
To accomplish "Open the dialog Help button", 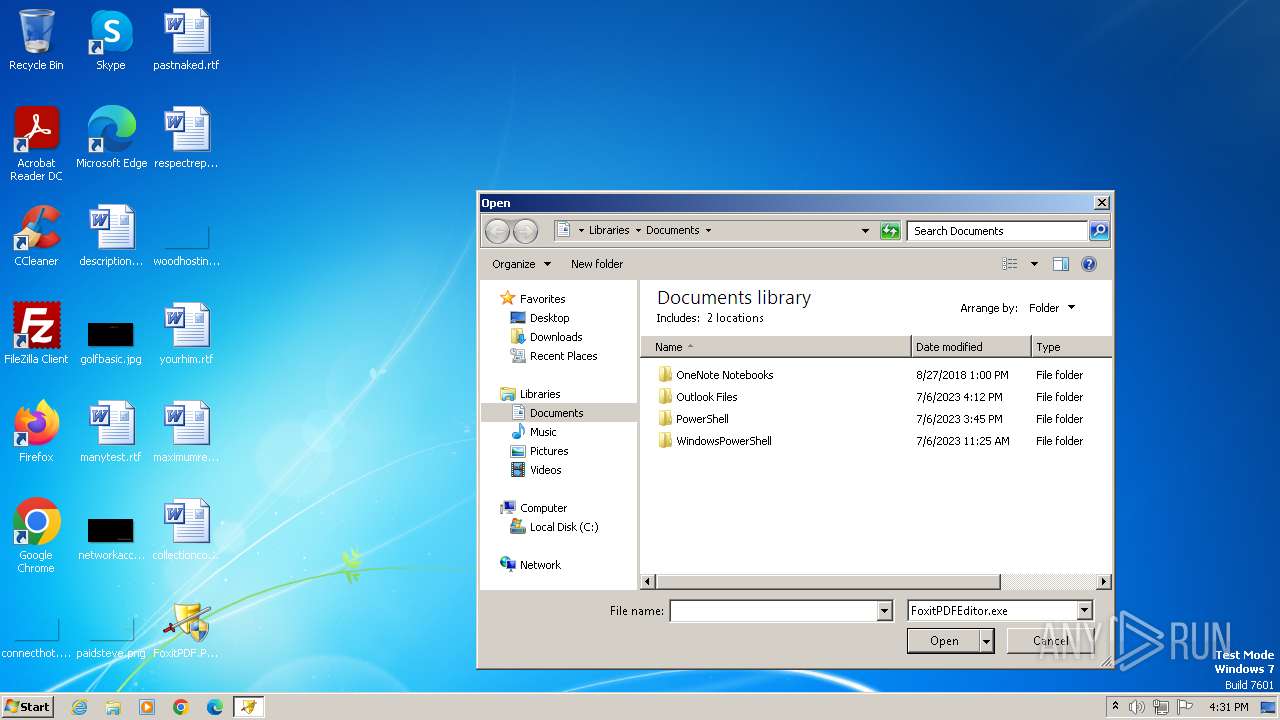I will pos(1089,264).
